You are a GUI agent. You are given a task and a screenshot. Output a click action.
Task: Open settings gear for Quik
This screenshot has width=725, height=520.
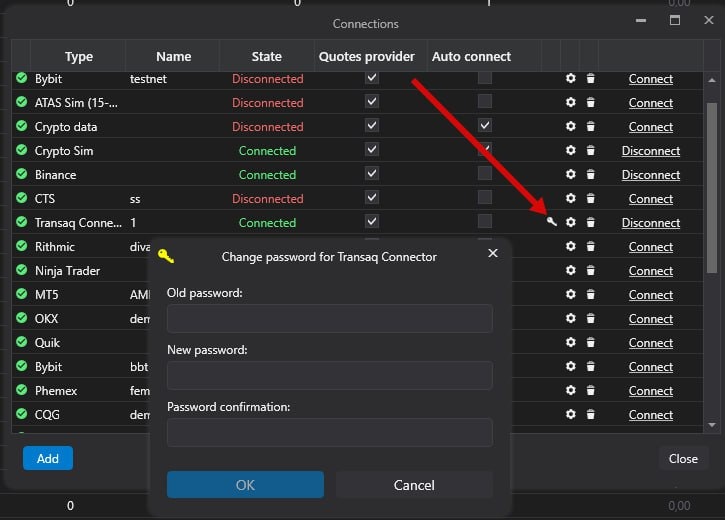pyautogui.click(x=571, y=343)
